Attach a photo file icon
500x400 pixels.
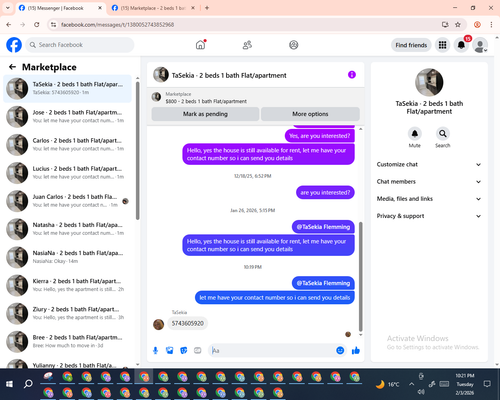pyautogui.click(x=170, y=350)
